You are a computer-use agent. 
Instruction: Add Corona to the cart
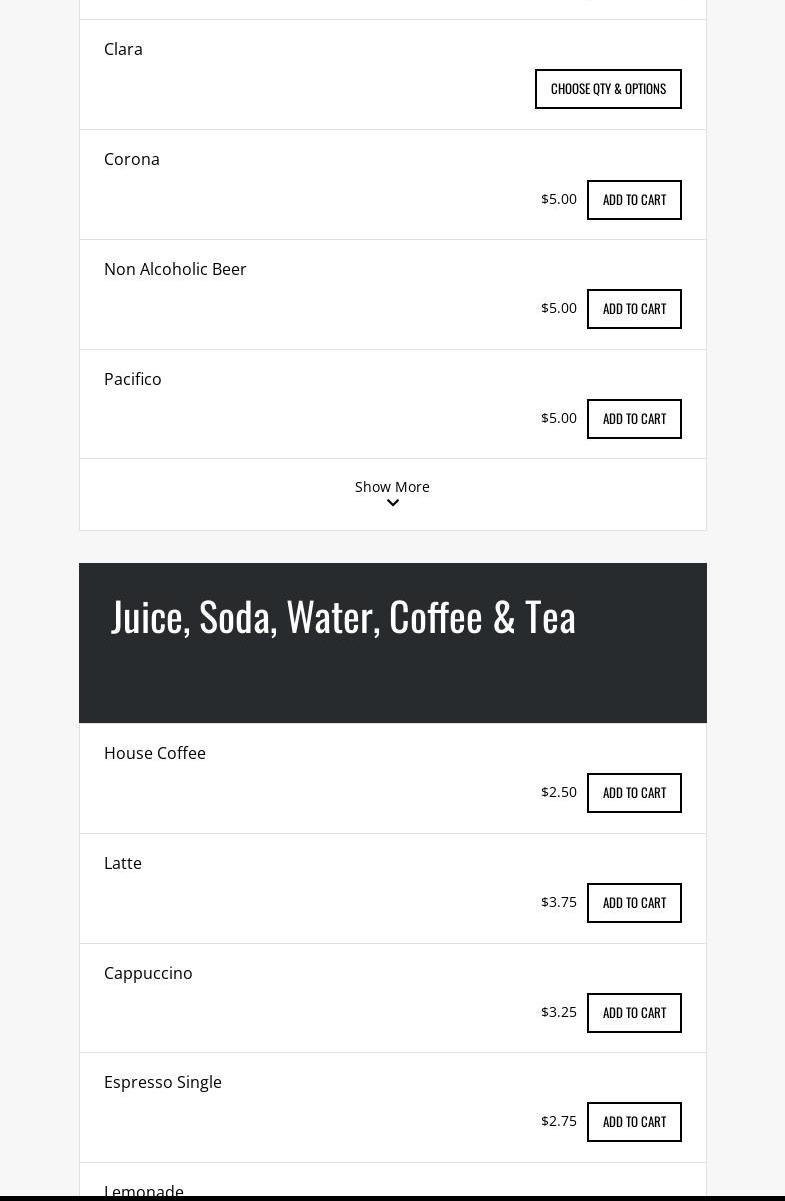pos(634,200)
